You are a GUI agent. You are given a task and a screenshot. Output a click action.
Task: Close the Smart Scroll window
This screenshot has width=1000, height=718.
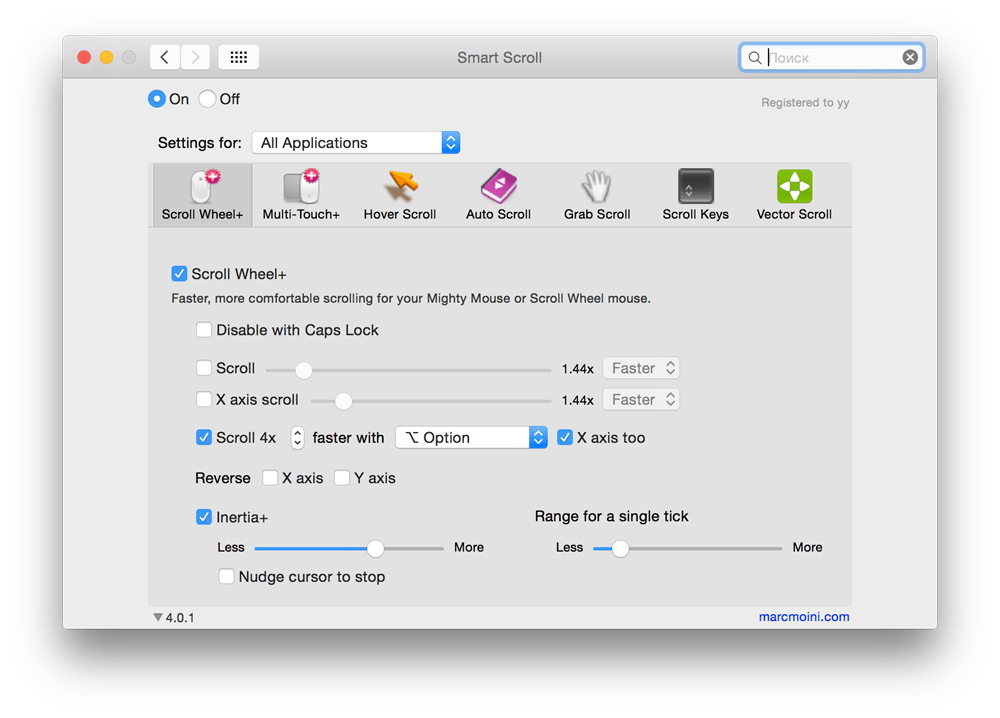[84, 57]
